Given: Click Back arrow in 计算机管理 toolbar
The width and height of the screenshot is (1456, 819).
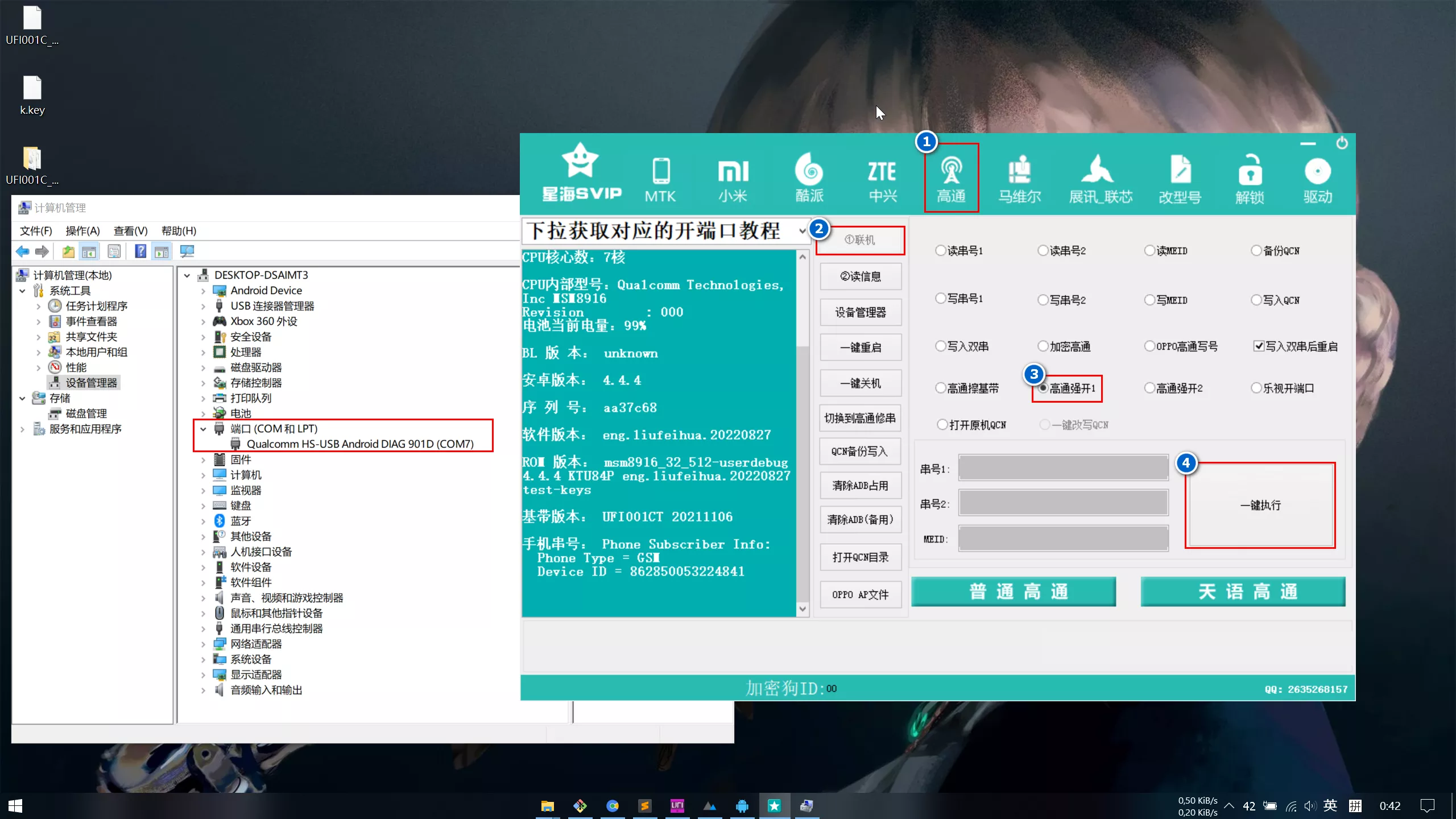Looking at the screenshot, I should pos(23,251).
